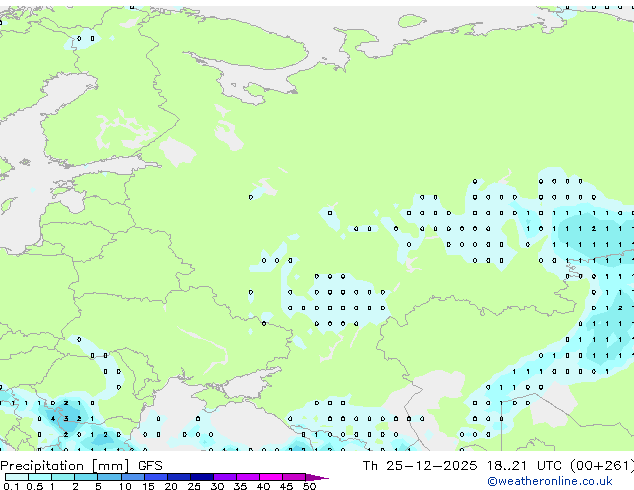Screen dimensions: 634x490
Task: Click the 'Th 25-12-2025' forecast date
Action: pos(420,466)
